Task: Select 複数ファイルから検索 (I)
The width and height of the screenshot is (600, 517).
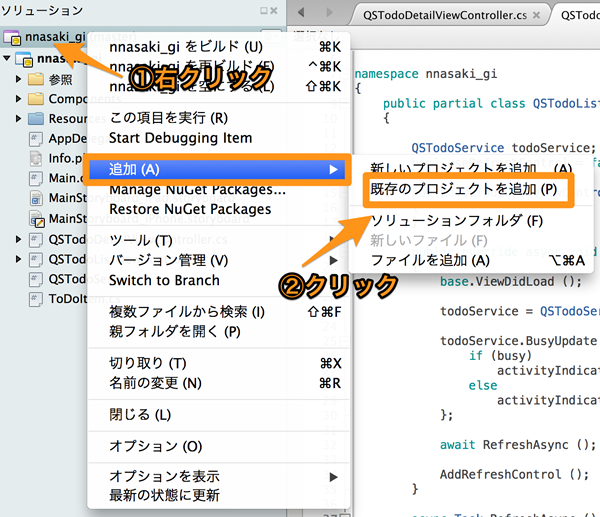Action: (x=218, y=312)
